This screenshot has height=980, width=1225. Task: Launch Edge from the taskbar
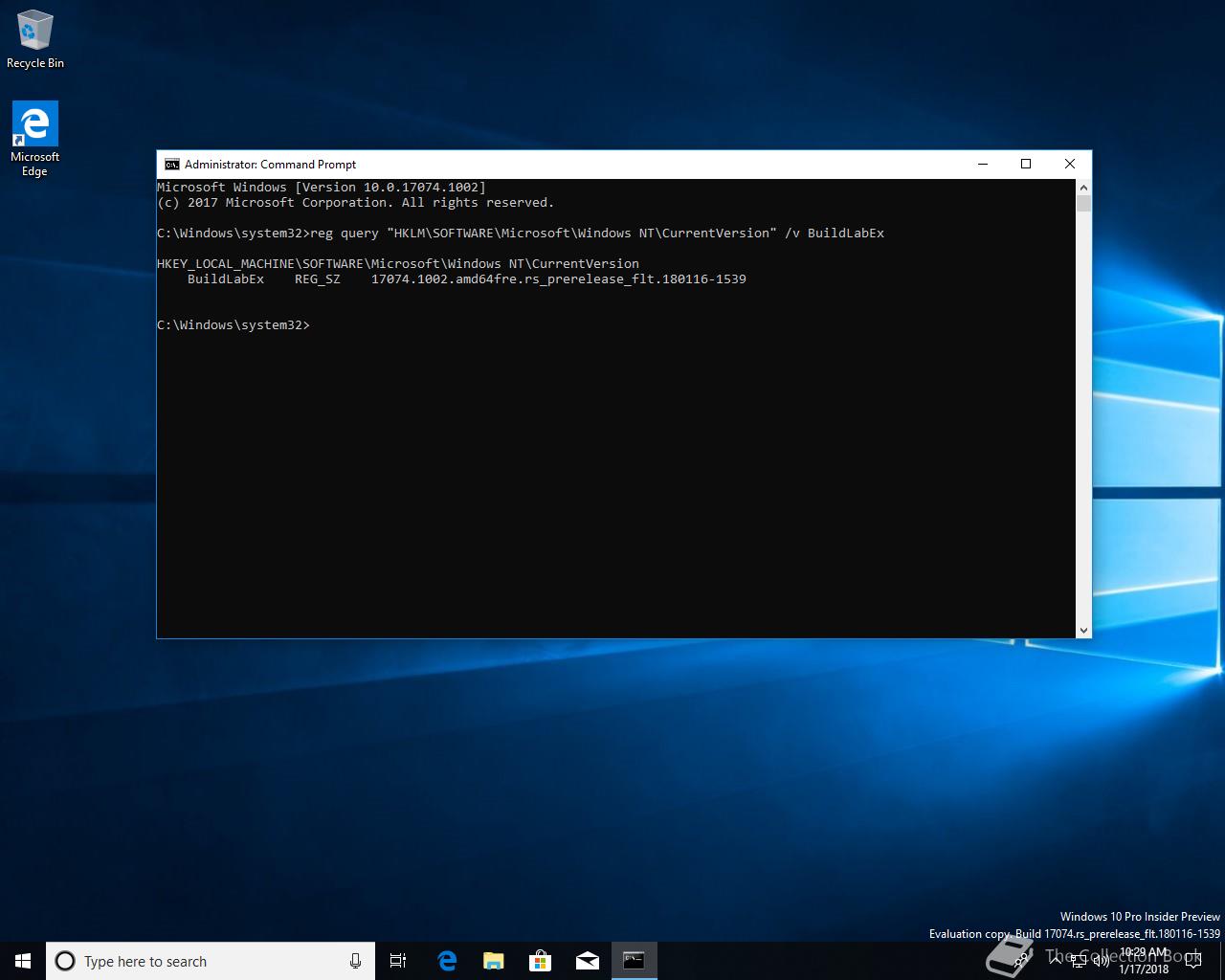point(446,961)
